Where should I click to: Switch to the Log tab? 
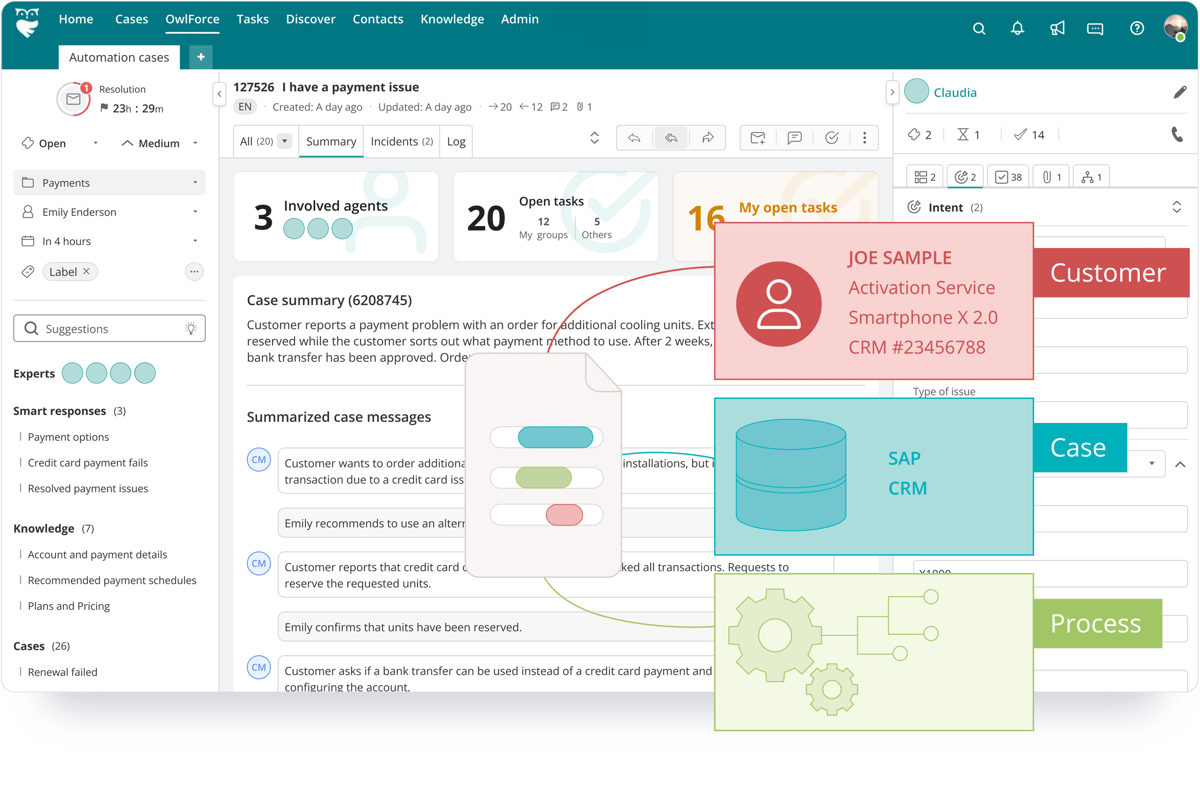456,141
